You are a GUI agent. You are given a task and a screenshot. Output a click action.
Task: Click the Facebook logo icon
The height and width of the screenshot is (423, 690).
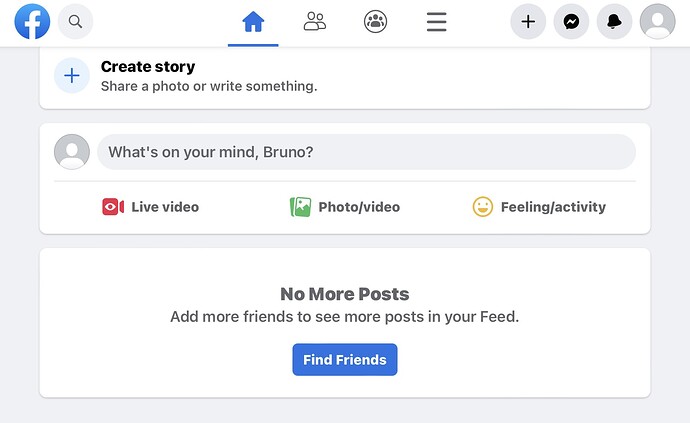pos(32,21)
